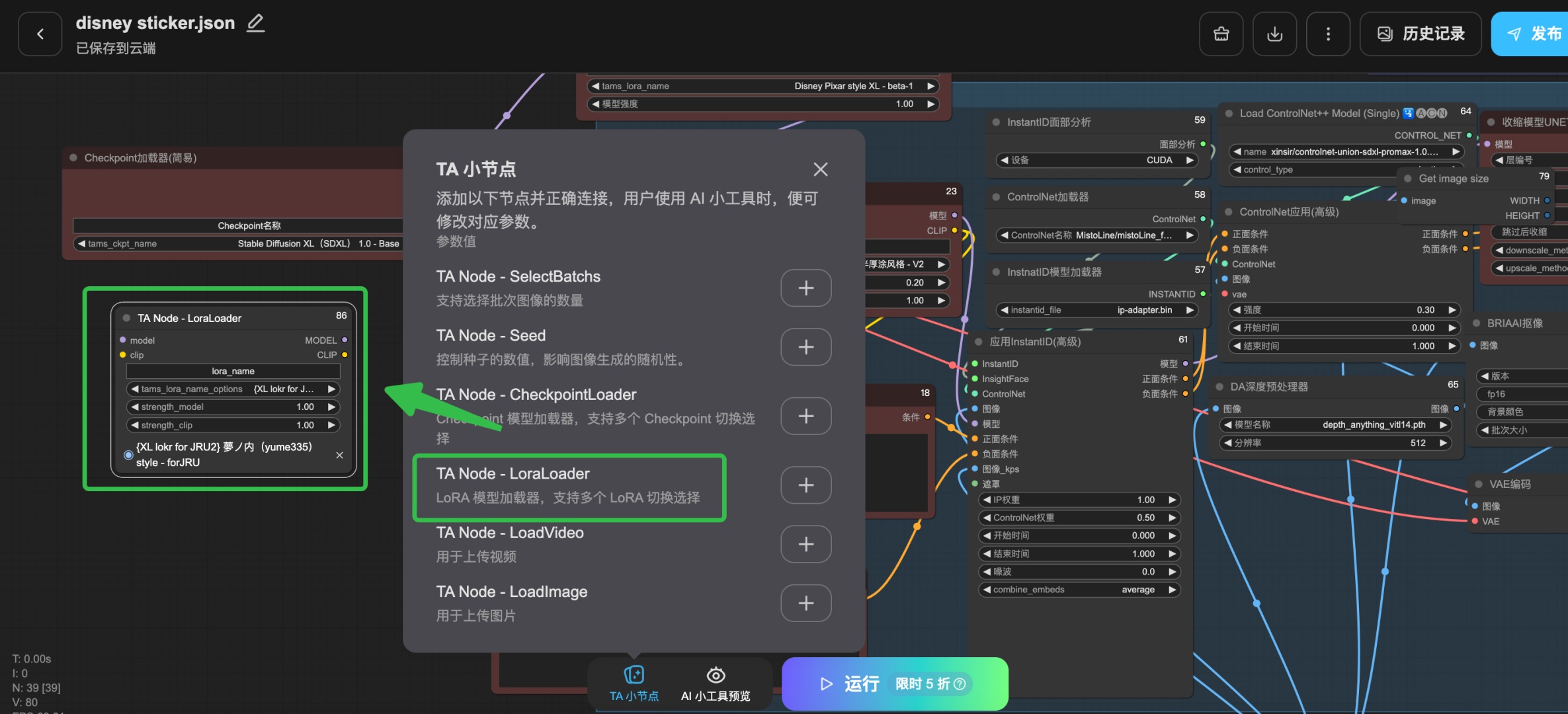Open the 设备 CUDA dropdown's next-value arrow
This screenshot has width=1568, height=714.
[x=1190, y=160]
